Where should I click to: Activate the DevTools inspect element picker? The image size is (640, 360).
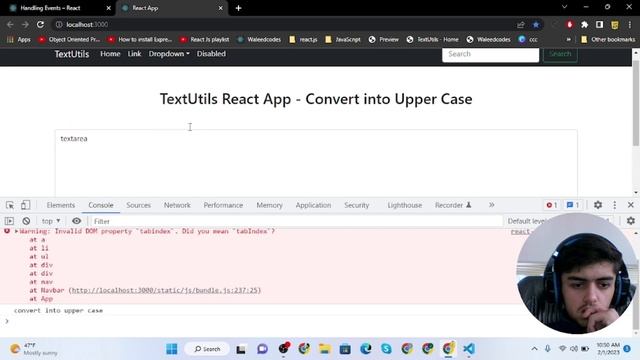(10, 205)
